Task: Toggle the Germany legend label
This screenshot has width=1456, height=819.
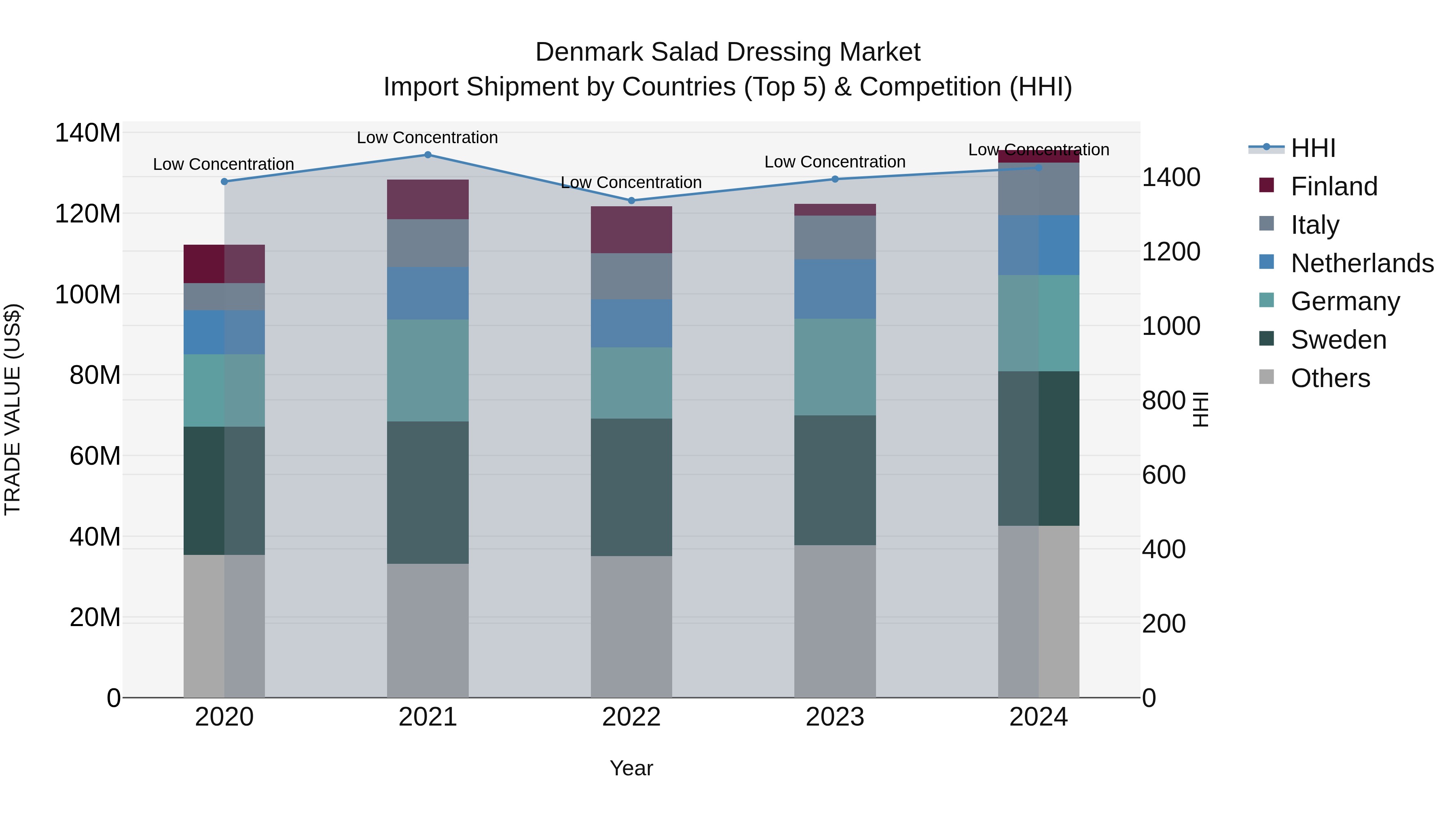Action: (x=1346, y=301)
